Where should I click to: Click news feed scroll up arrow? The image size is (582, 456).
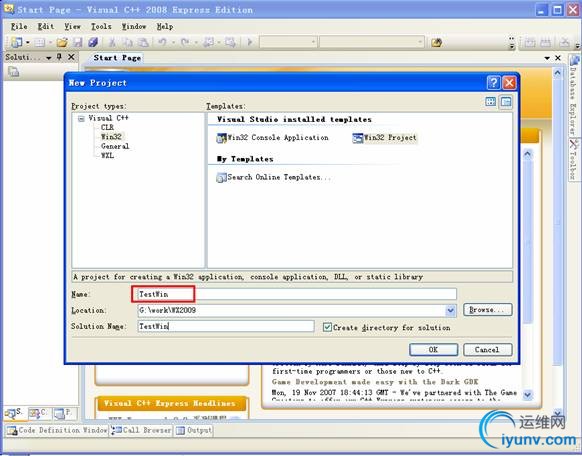pyautogui.click(x=527, y=154)
